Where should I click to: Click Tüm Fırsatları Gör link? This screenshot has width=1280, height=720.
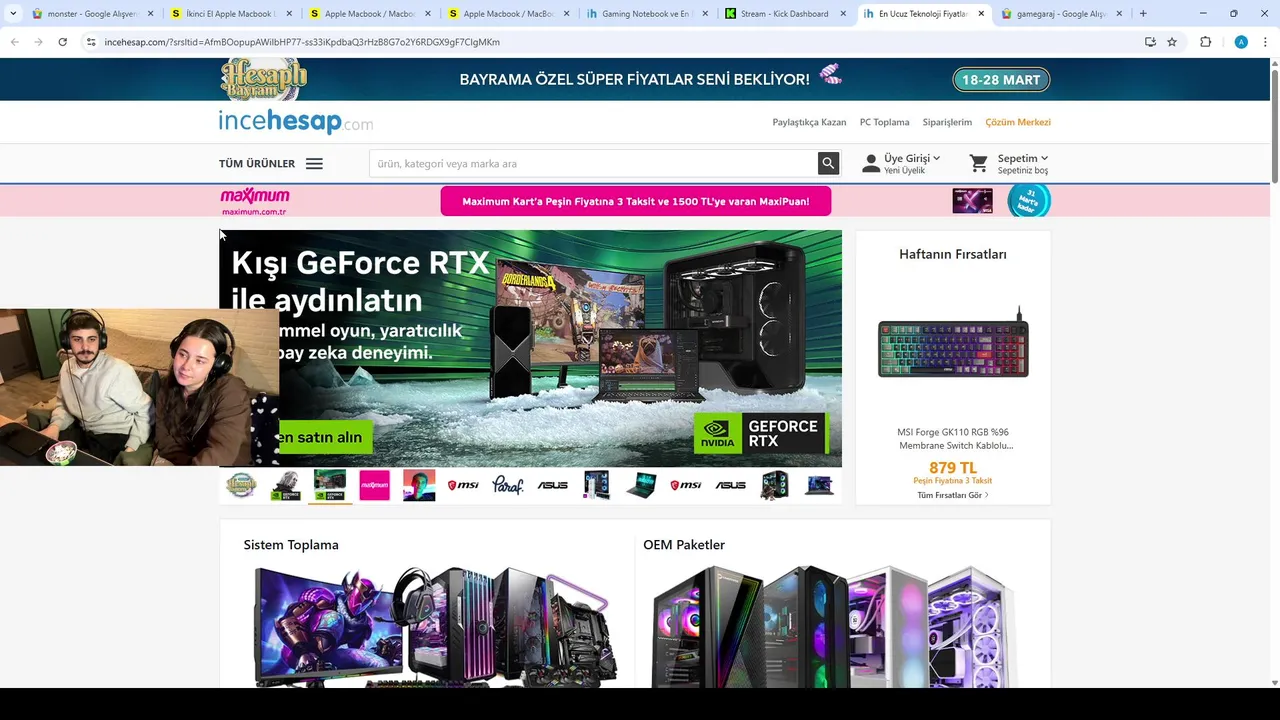(x=952, y=495)
